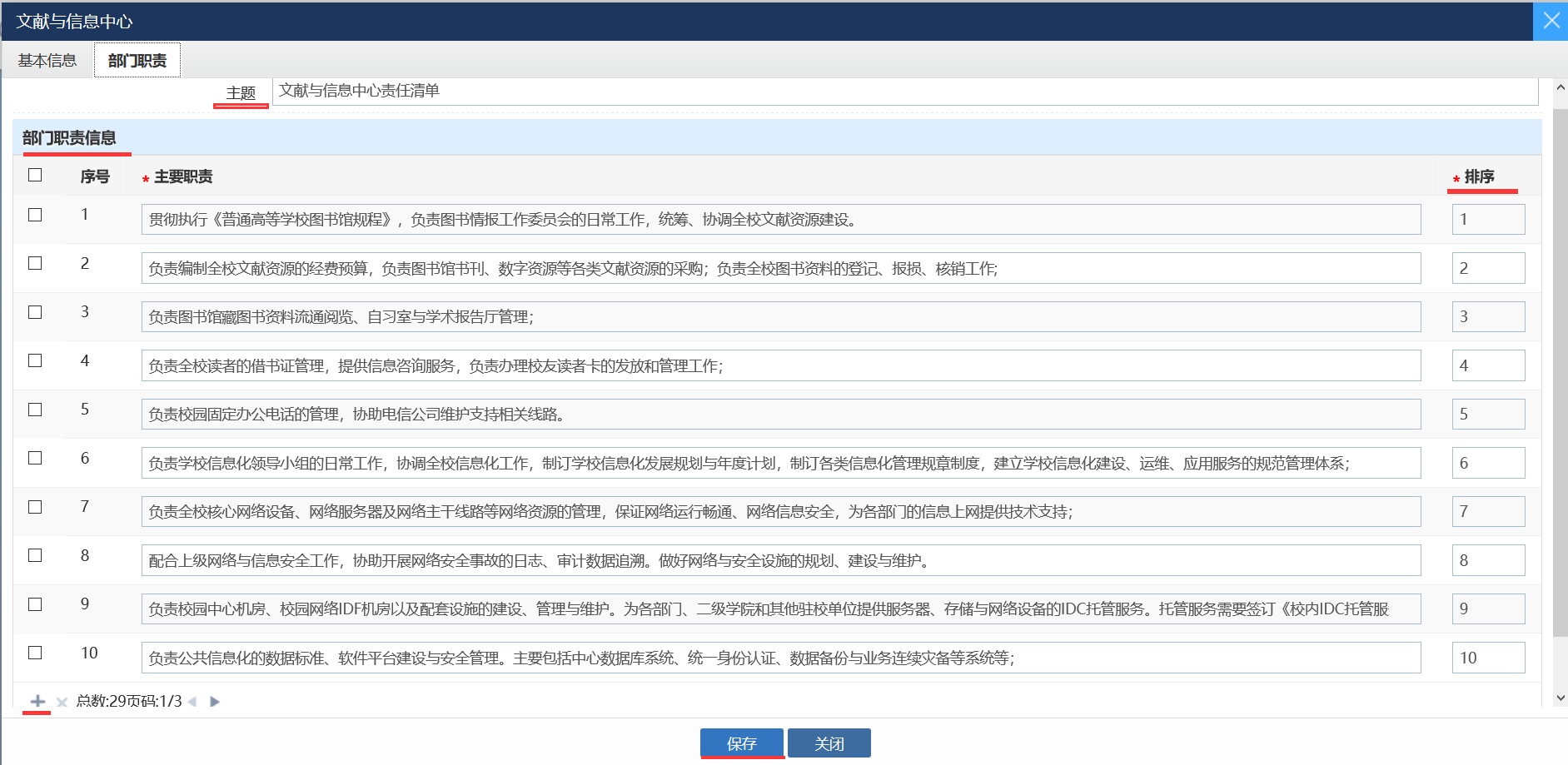Check the checkbox for row 1

35,215
